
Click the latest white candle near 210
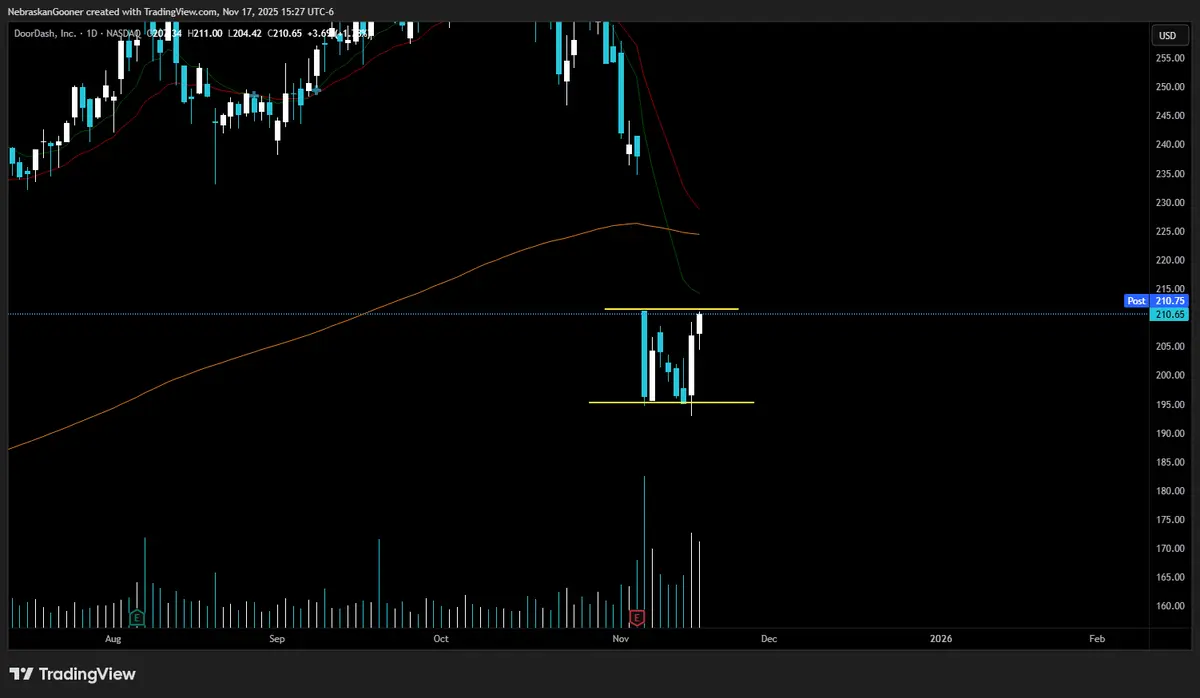pyautogui.click(x=700, y=325)
